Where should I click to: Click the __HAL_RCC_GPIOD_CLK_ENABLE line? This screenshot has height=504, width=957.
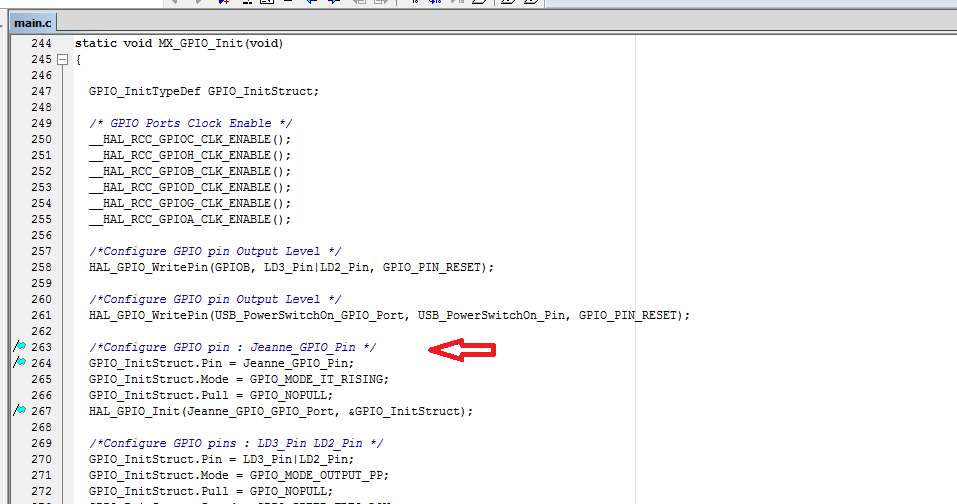coord(190,187)
